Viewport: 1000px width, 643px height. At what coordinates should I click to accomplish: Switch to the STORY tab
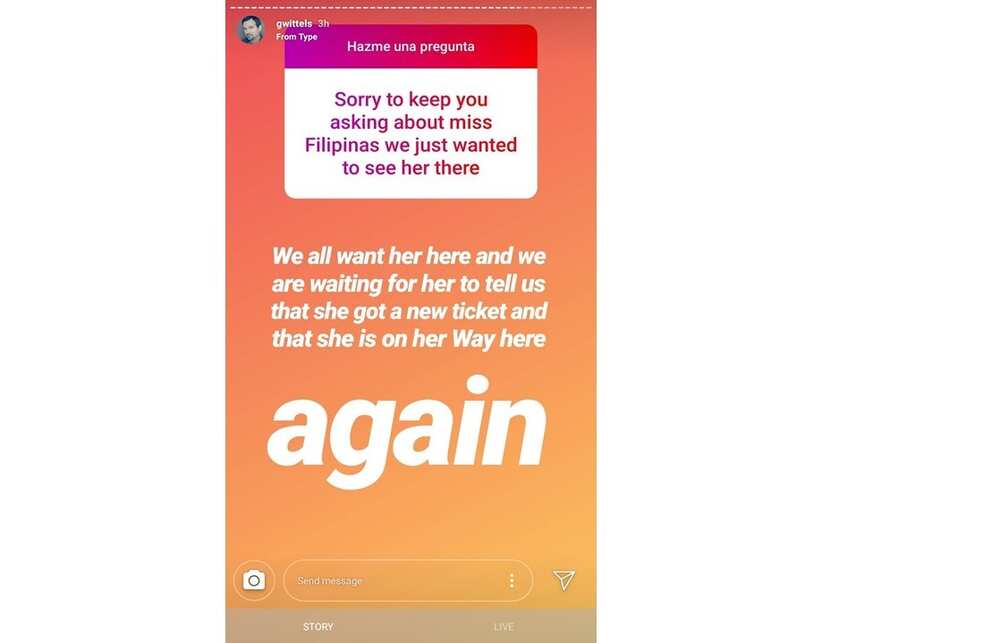pos(318,627)
